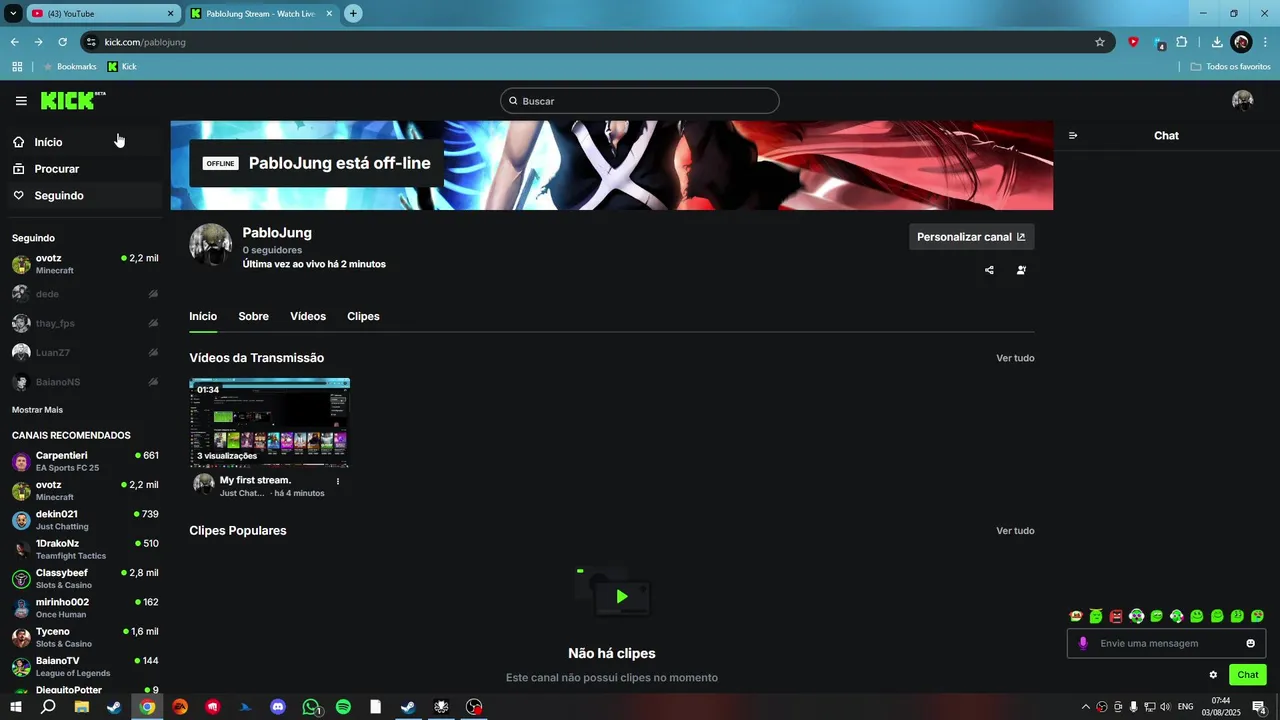
Task: Open recommended channel 1DrakoNz
Action: (x=86, y=549)
